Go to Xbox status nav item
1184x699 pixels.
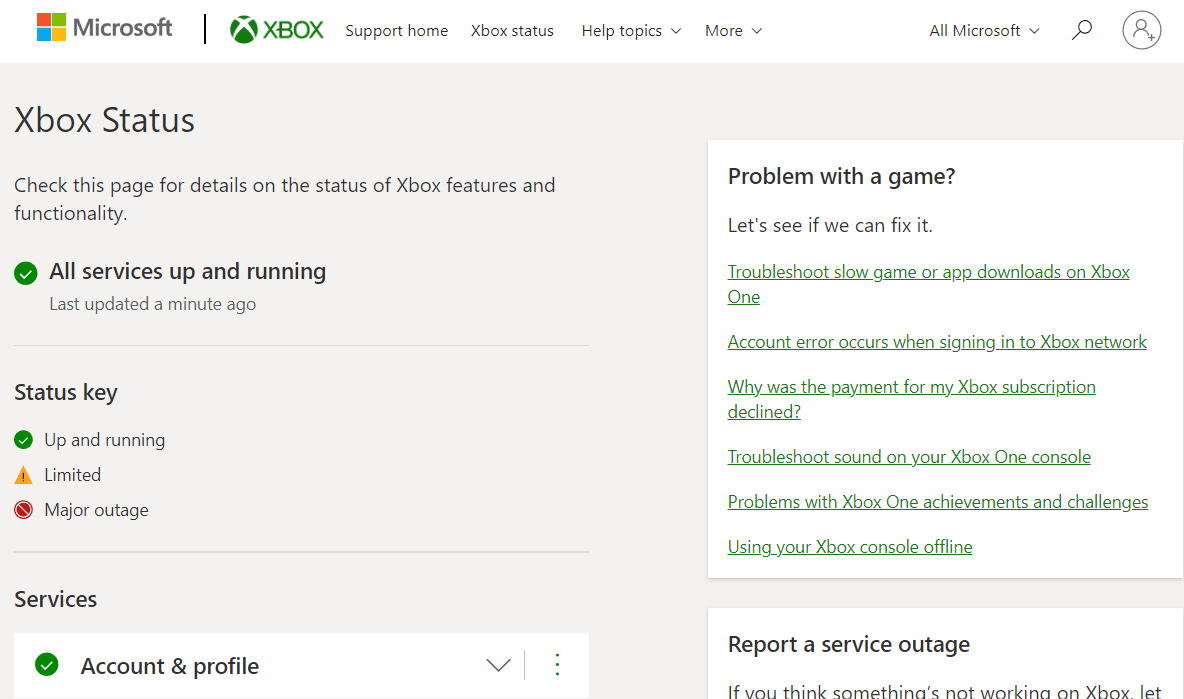coord(512,31)
